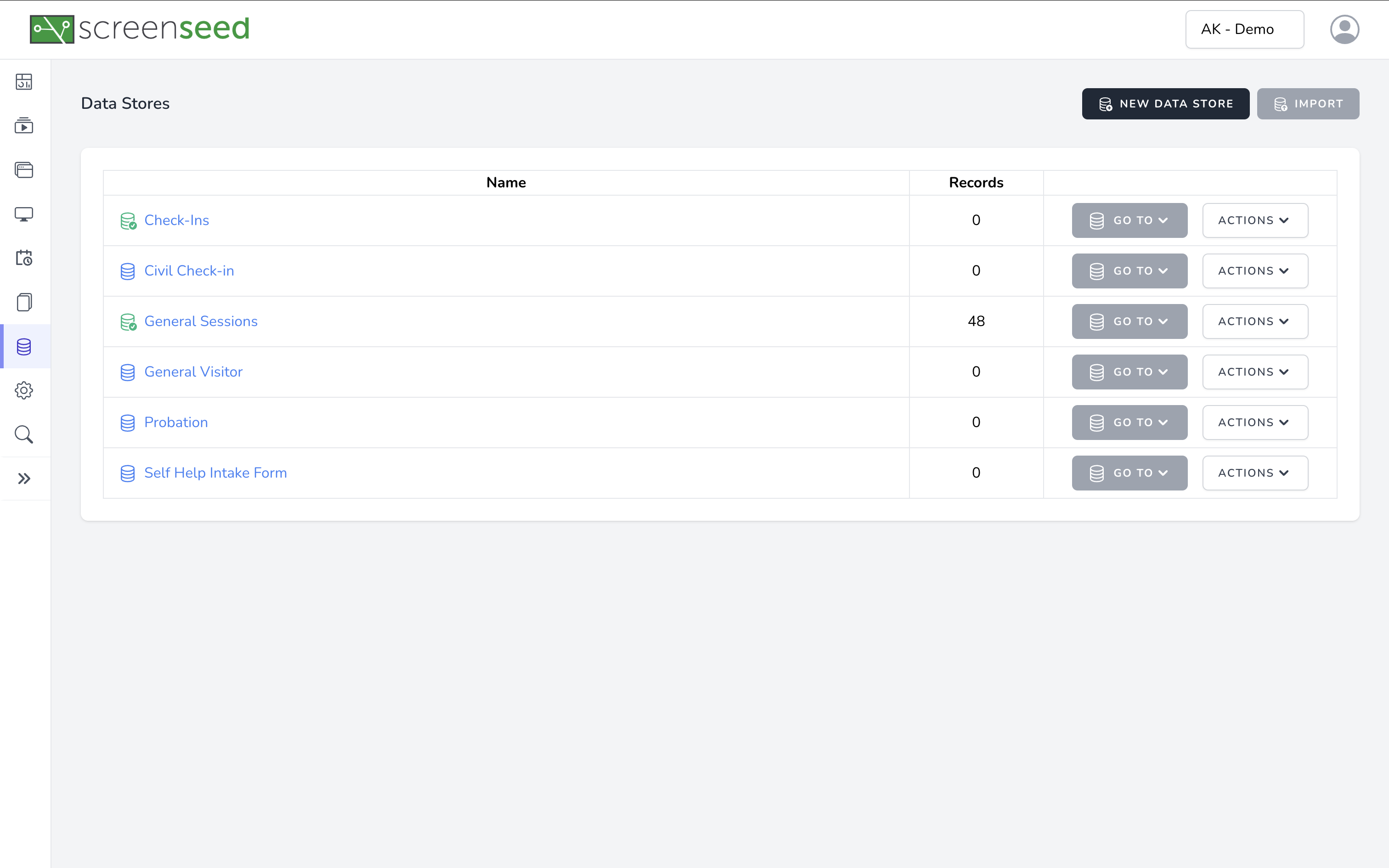Click the screenseed logo
The image size is (1389, 868).
pos(140,28)
